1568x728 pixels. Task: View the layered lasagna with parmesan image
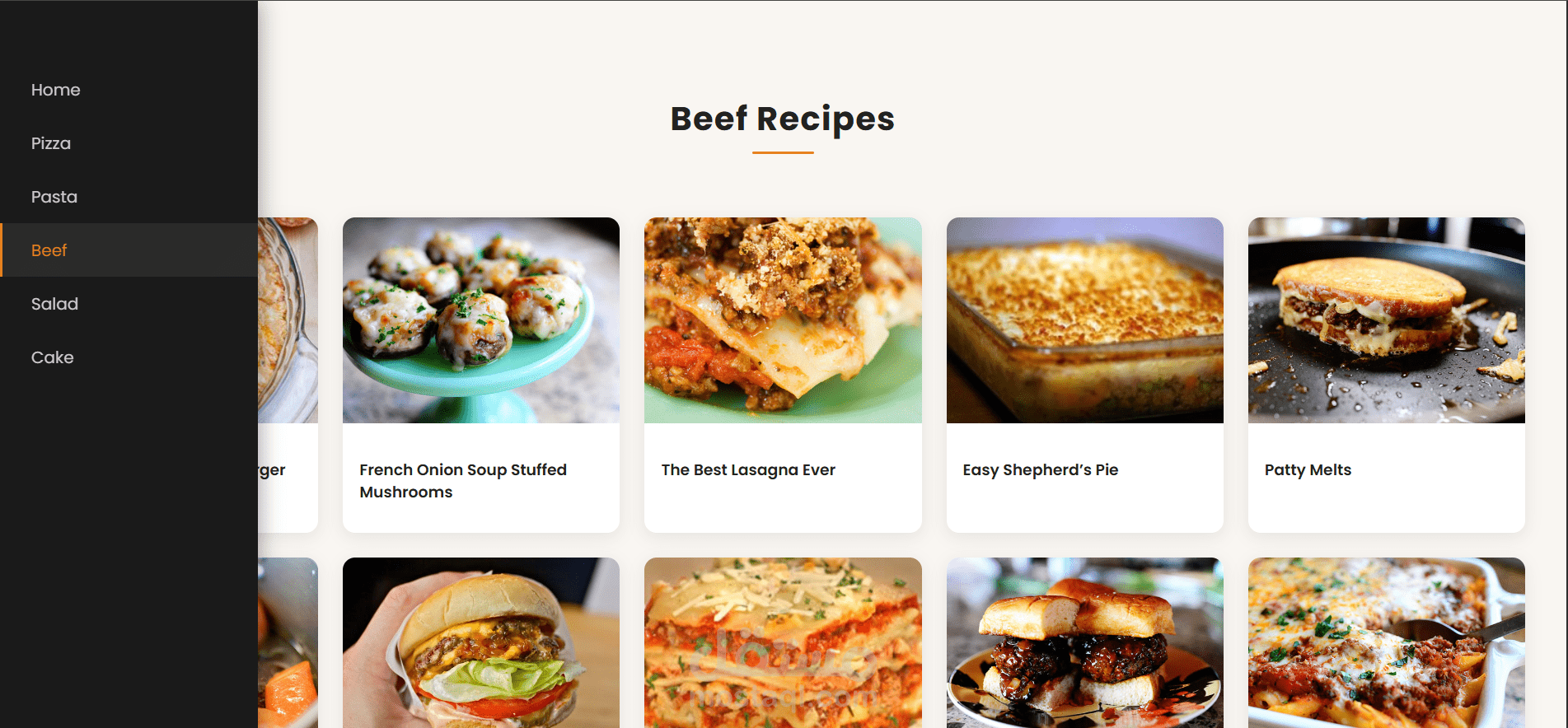pos(783,643)
